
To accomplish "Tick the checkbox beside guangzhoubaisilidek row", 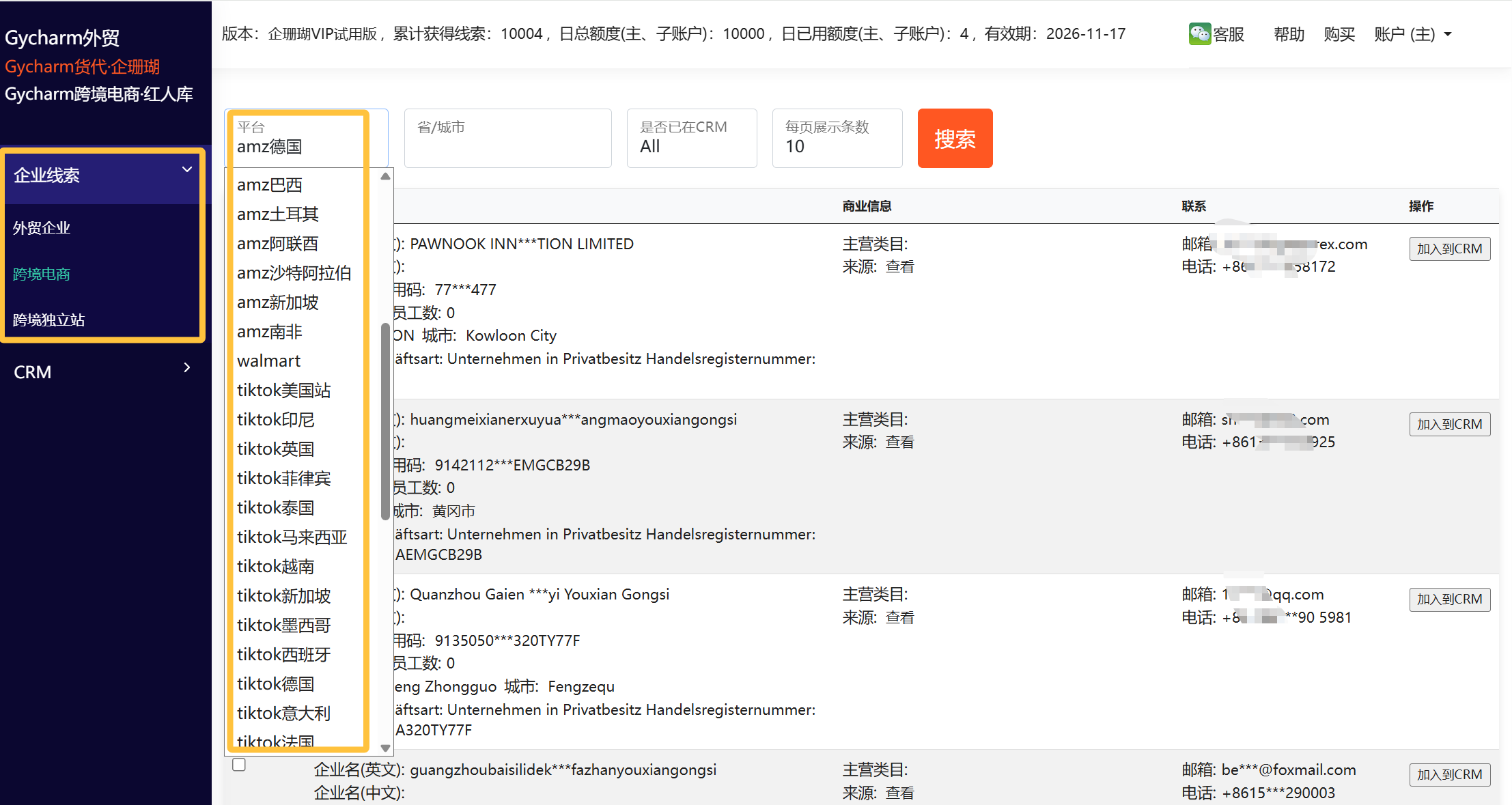I will [x=239, y=764].
